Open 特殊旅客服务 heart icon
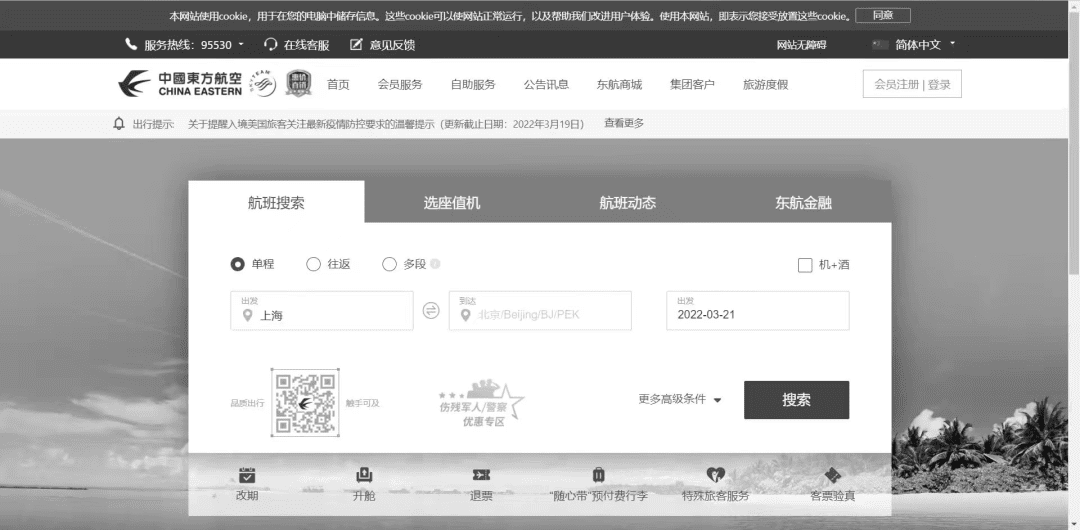This screenshot has width=1080, height=530. (x=715, y=476)
